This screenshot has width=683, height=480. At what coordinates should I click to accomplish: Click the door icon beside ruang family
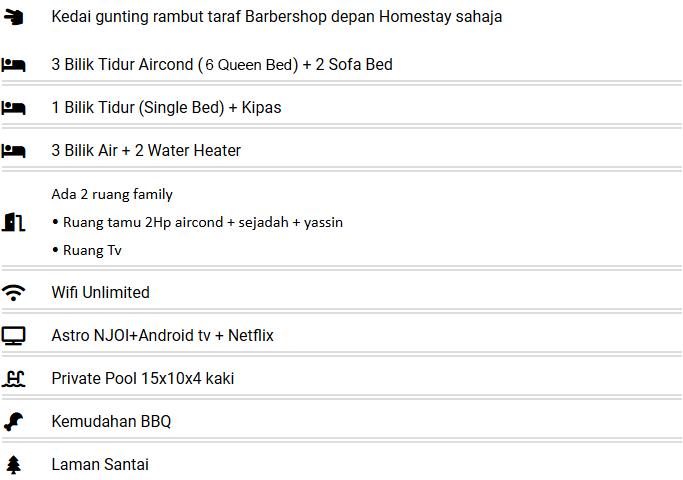click(13, 221)
